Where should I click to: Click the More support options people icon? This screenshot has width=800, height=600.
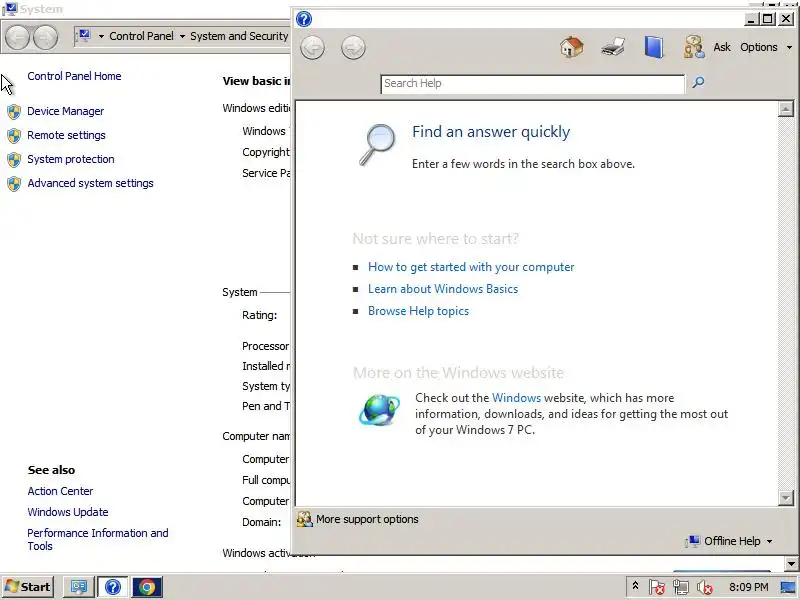point(305,519)
